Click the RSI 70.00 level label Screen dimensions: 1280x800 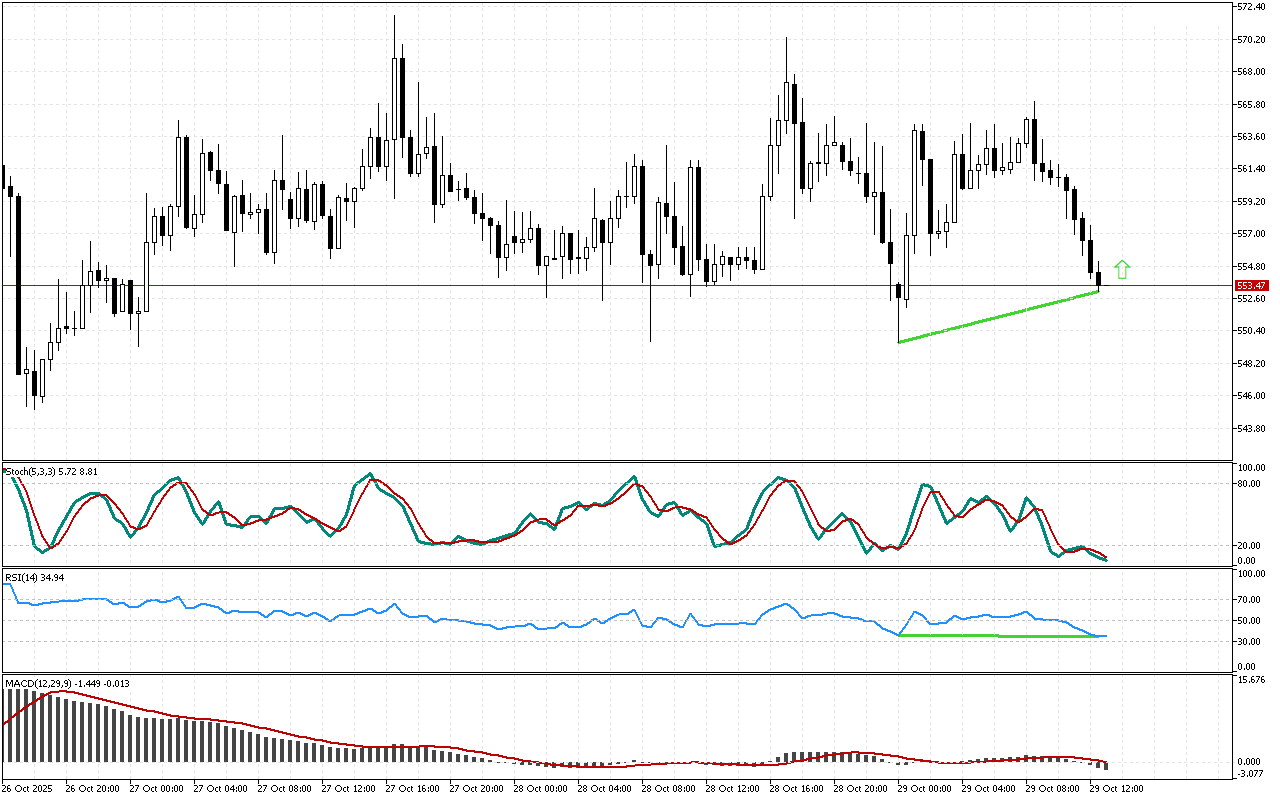[1248, 600]
